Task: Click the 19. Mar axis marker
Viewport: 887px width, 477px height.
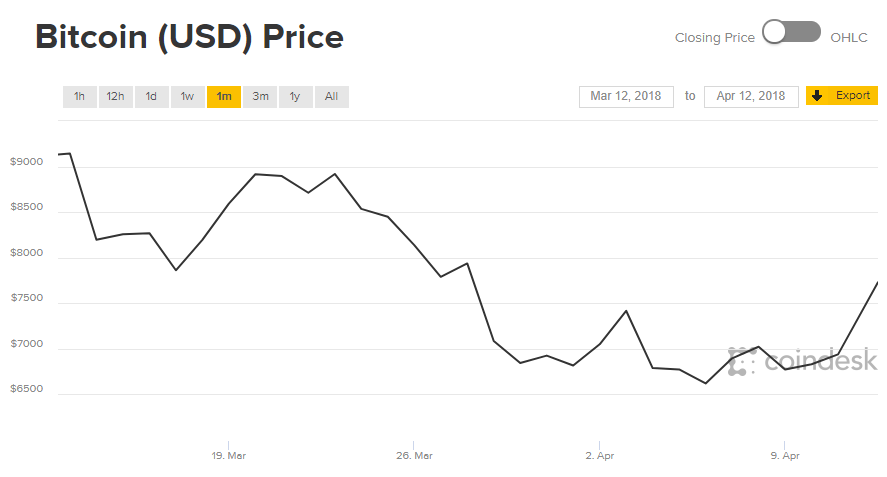Action: [229, 455]
